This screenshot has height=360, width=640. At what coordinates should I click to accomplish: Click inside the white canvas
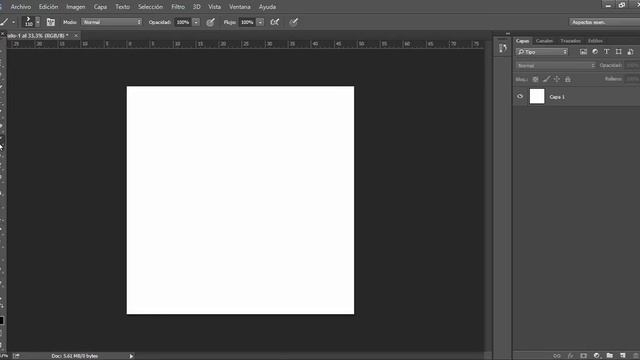pos(240,200)
